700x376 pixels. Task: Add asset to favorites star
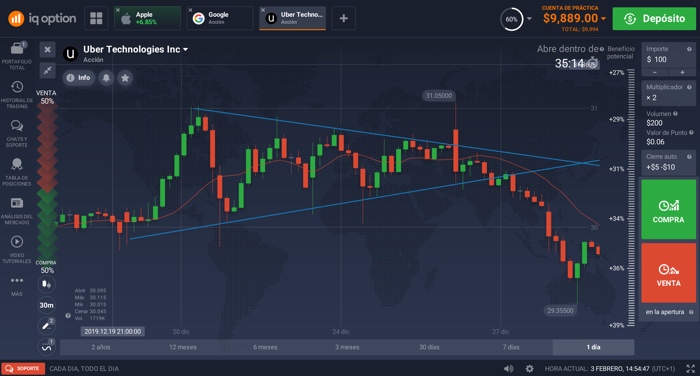coord(125,78)
